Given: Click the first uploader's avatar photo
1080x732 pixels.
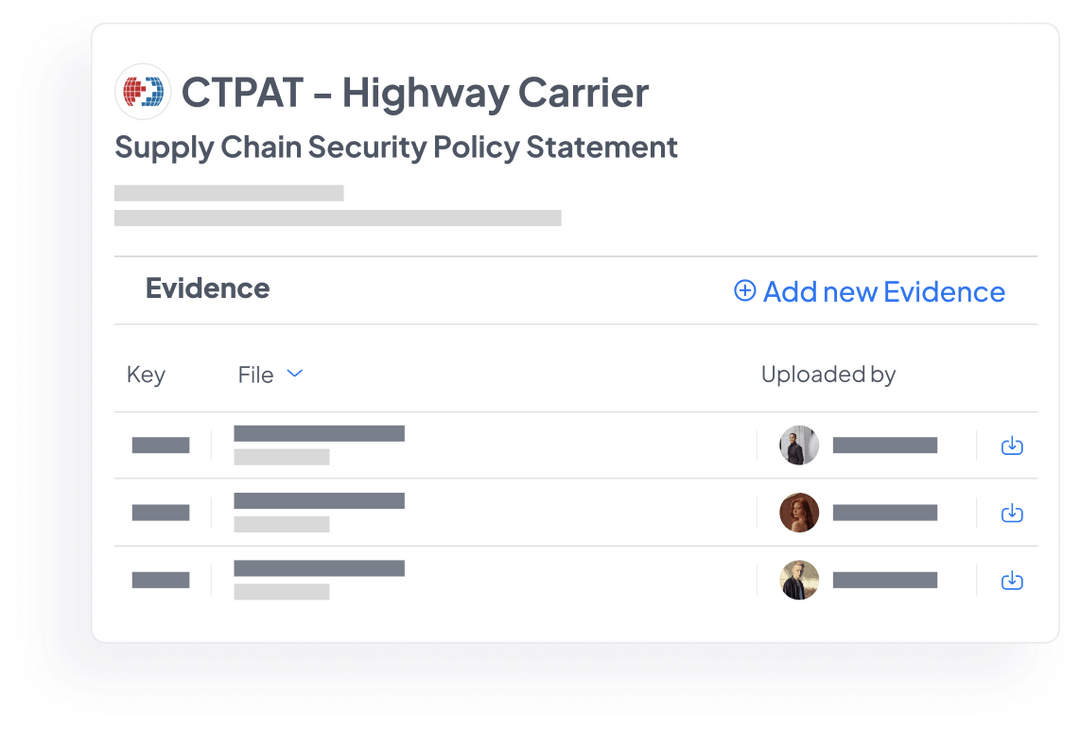Looking at the screenshot, I should (x=799, y=445).
